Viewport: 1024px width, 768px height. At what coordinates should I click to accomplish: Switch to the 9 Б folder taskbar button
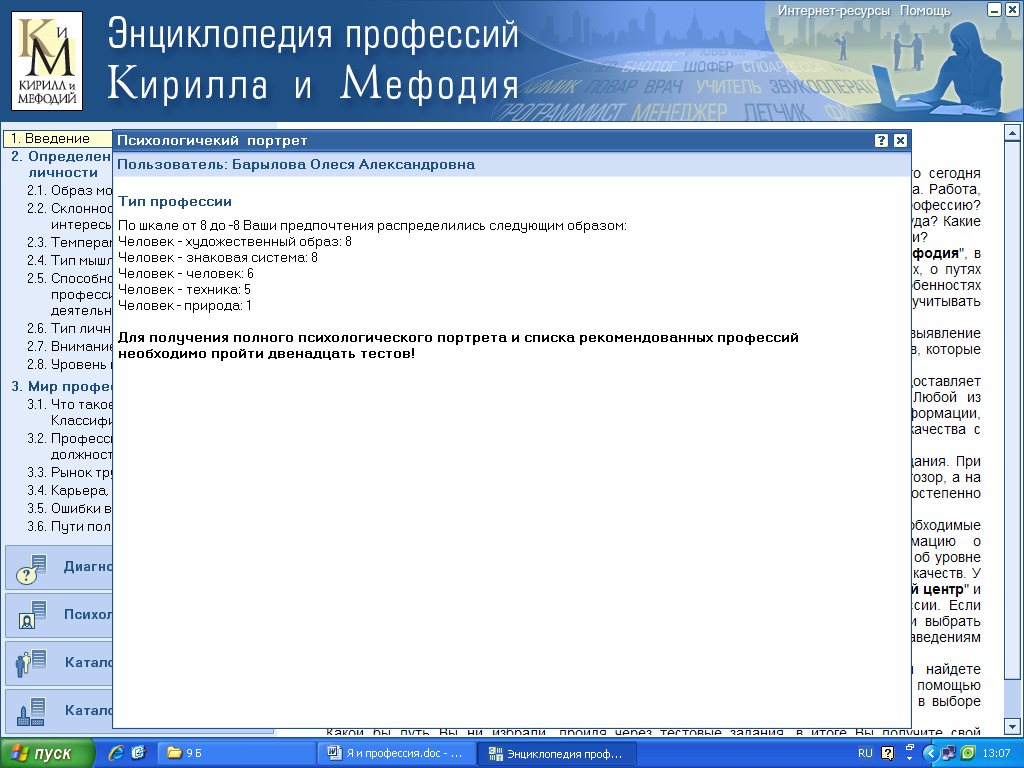(236, 753)
